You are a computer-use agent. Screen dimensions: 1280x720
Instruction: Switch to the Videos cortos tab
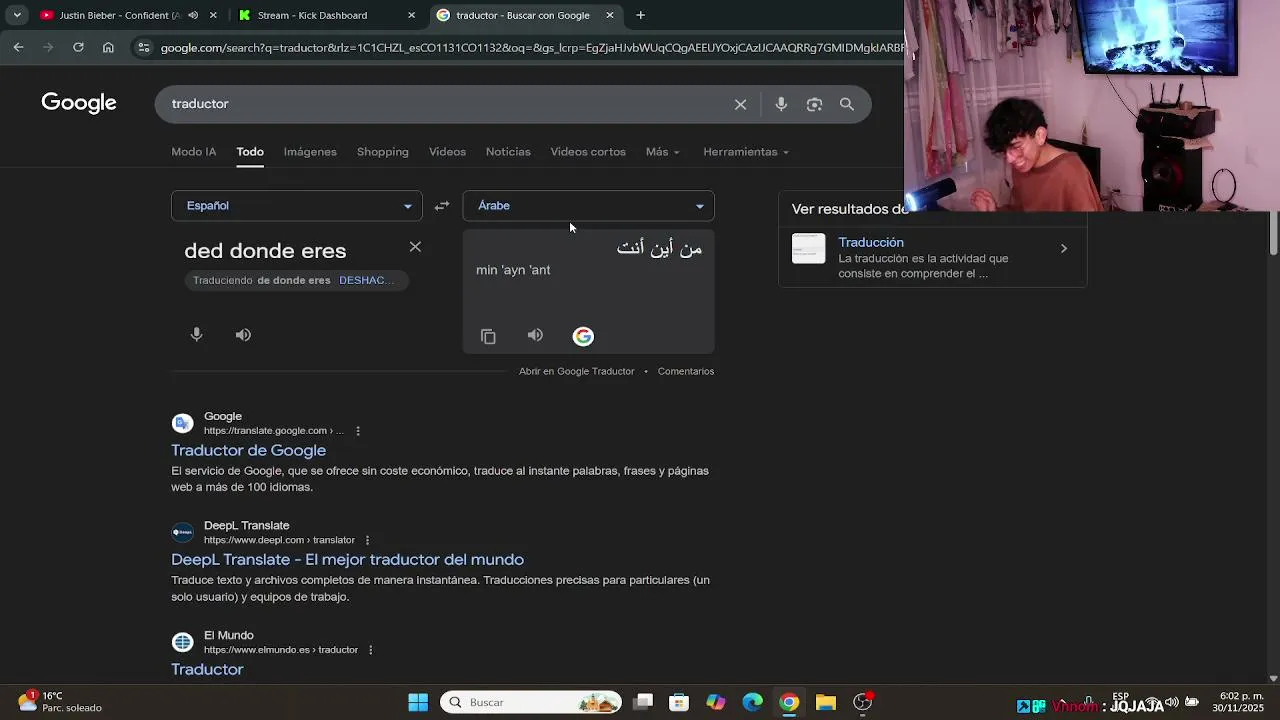[588, 152]
